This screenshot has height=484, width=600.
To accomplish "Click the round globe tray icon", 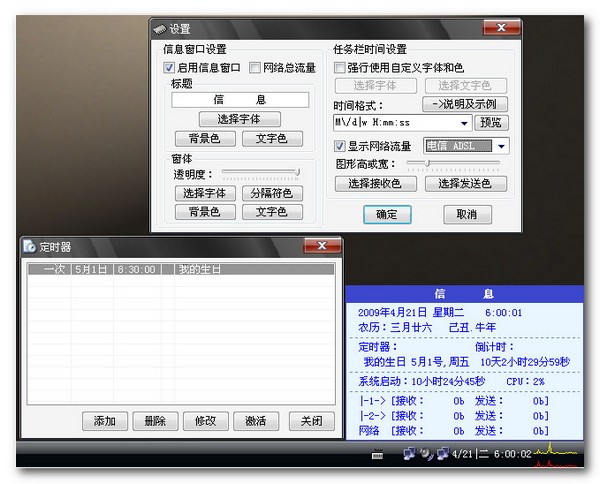I will point(424,455).
